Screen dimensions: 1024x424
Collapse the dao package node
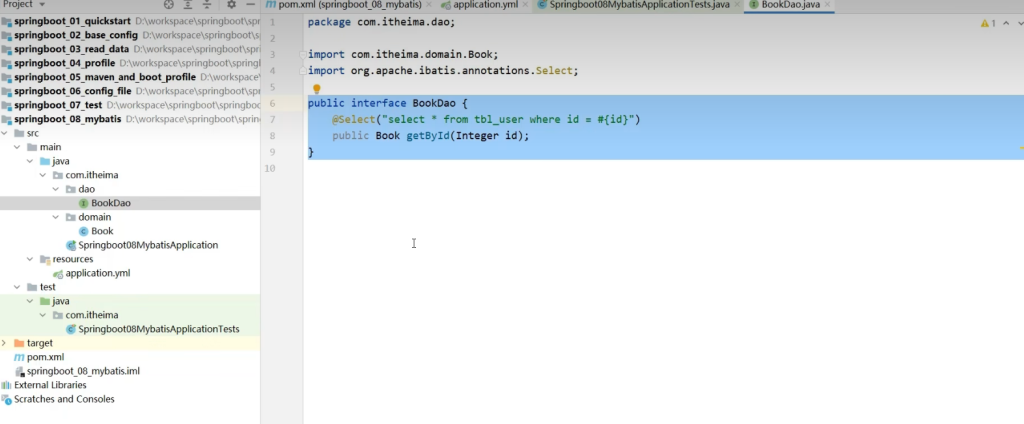click(57, 189)
